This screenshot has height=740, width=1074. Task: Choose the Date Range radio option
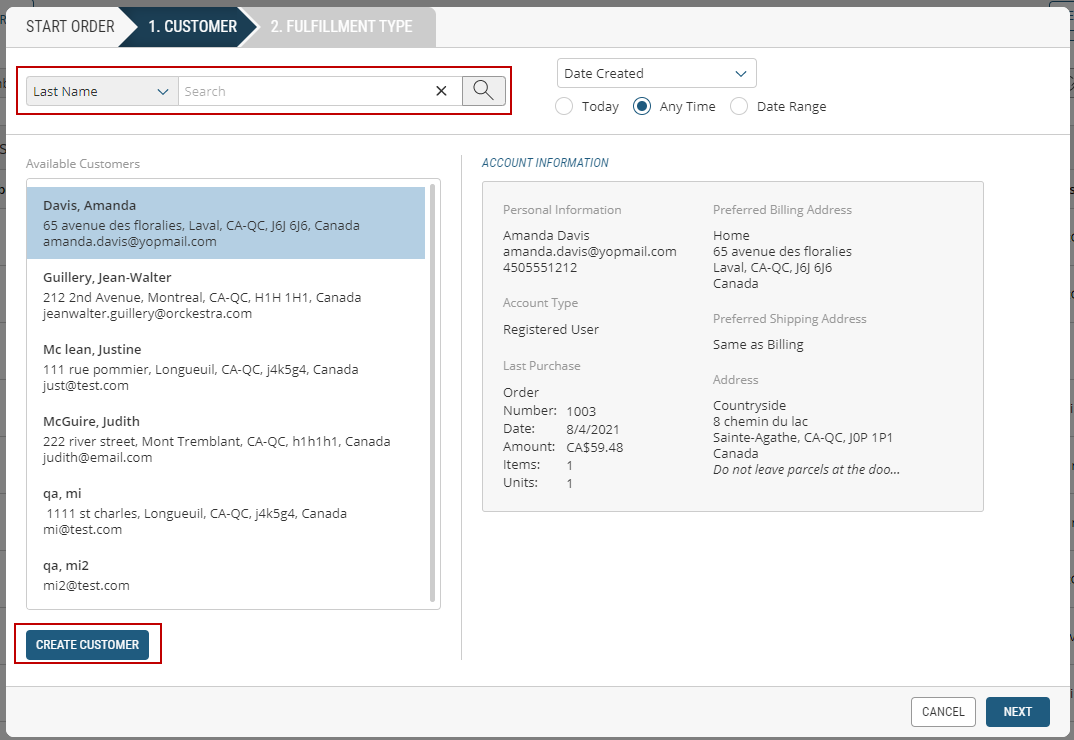[x=739, y=106]
